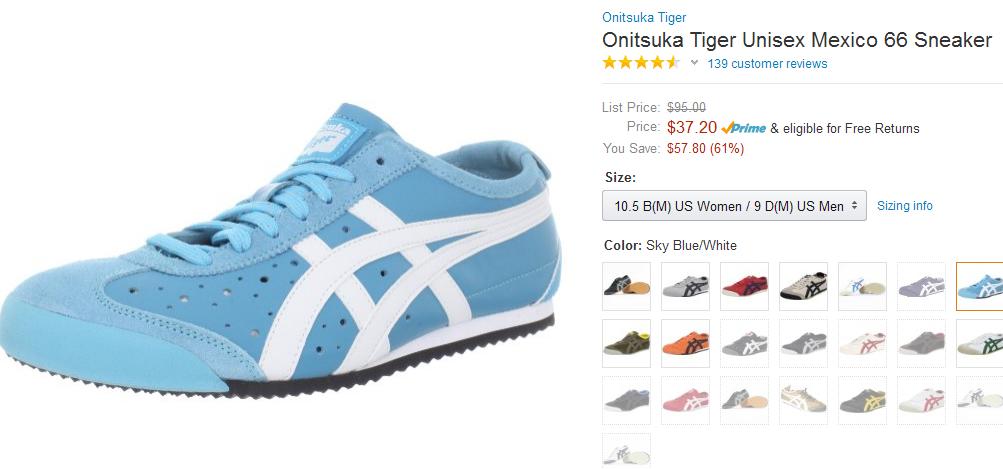Viewport: 1003px width, 469px height.
Task: Open the shoe size dropdown
Action: click(x=734, y=205)
